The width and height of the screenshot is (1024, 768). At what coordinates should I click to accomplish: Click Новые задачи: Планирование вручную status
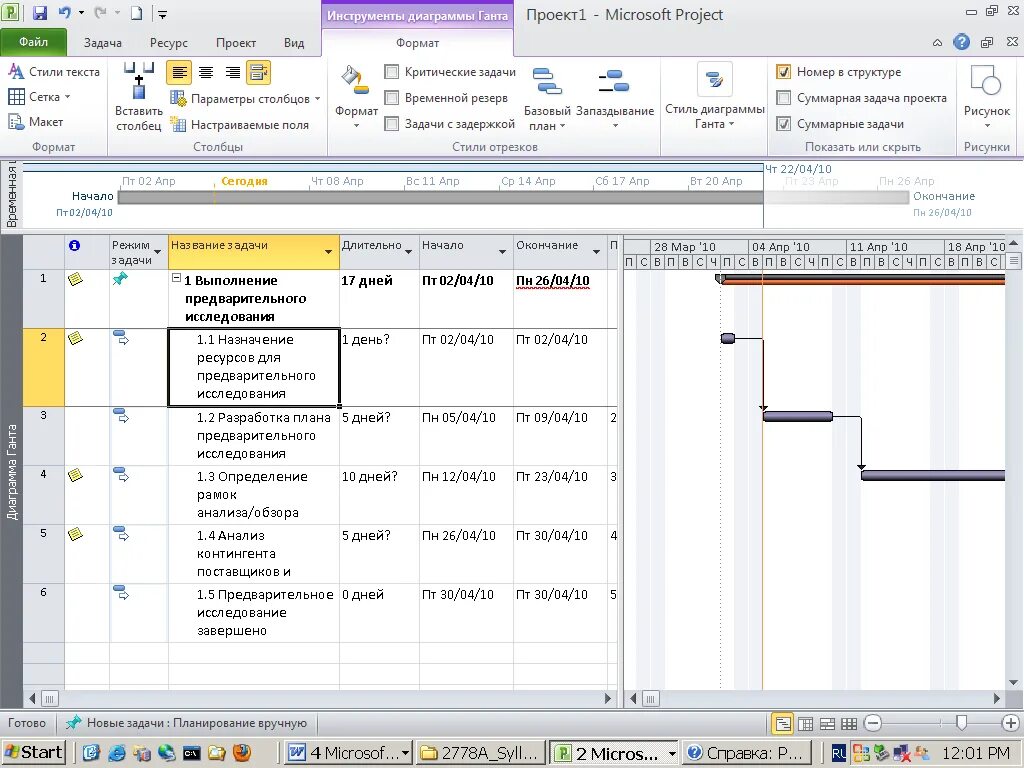pos(186,724)
